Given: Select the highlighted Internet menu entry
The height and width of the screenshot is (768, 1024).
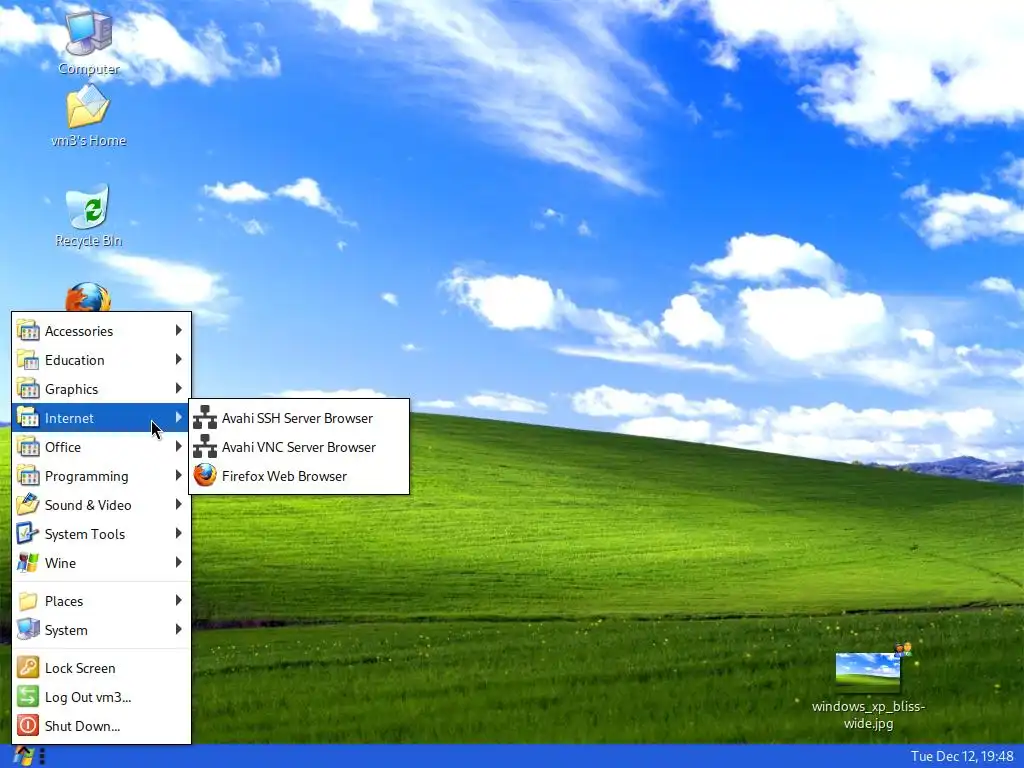Looking at the screenshot, I should click(x=101, y=418).
